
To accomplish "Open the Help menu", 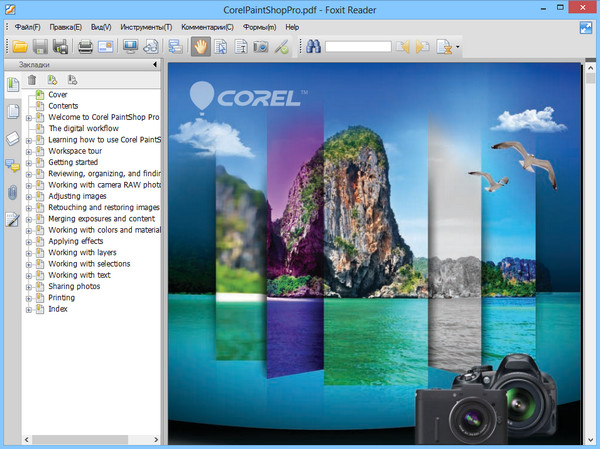I will point(292,27).
